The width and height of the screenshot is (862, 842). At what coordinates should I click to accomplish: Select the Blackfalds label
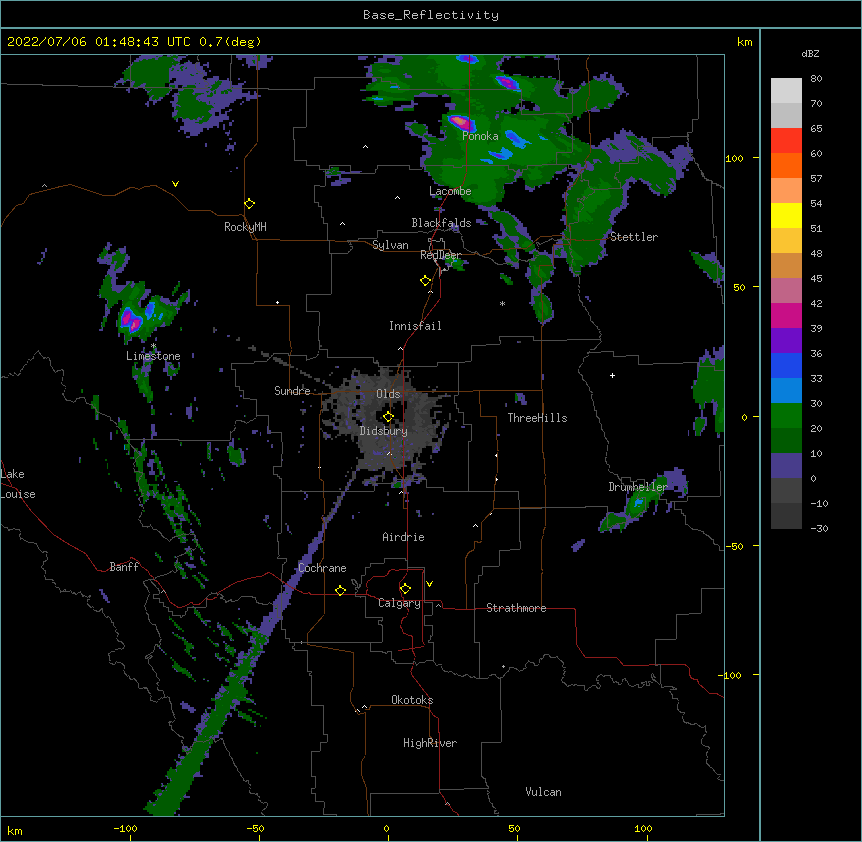[441, 223]
